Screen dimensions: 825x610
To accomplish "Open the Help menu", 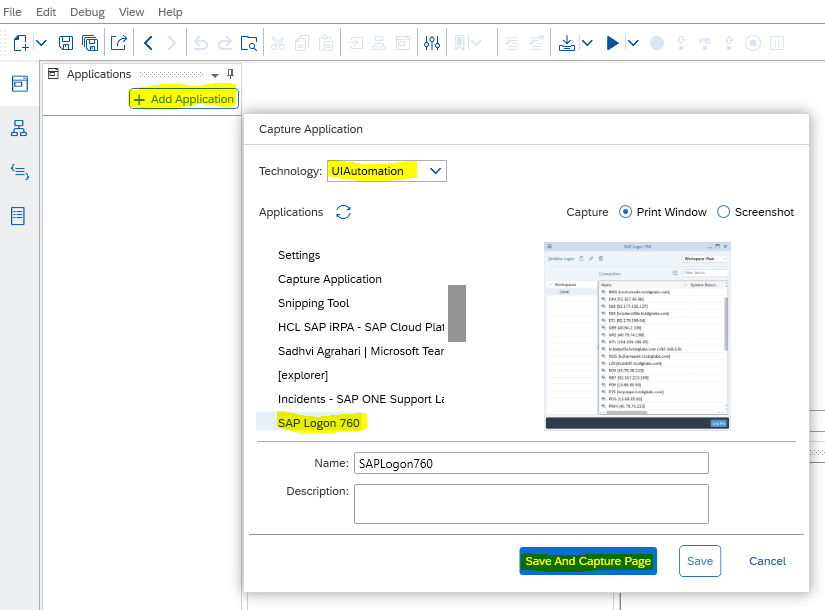I will point(170,12).
